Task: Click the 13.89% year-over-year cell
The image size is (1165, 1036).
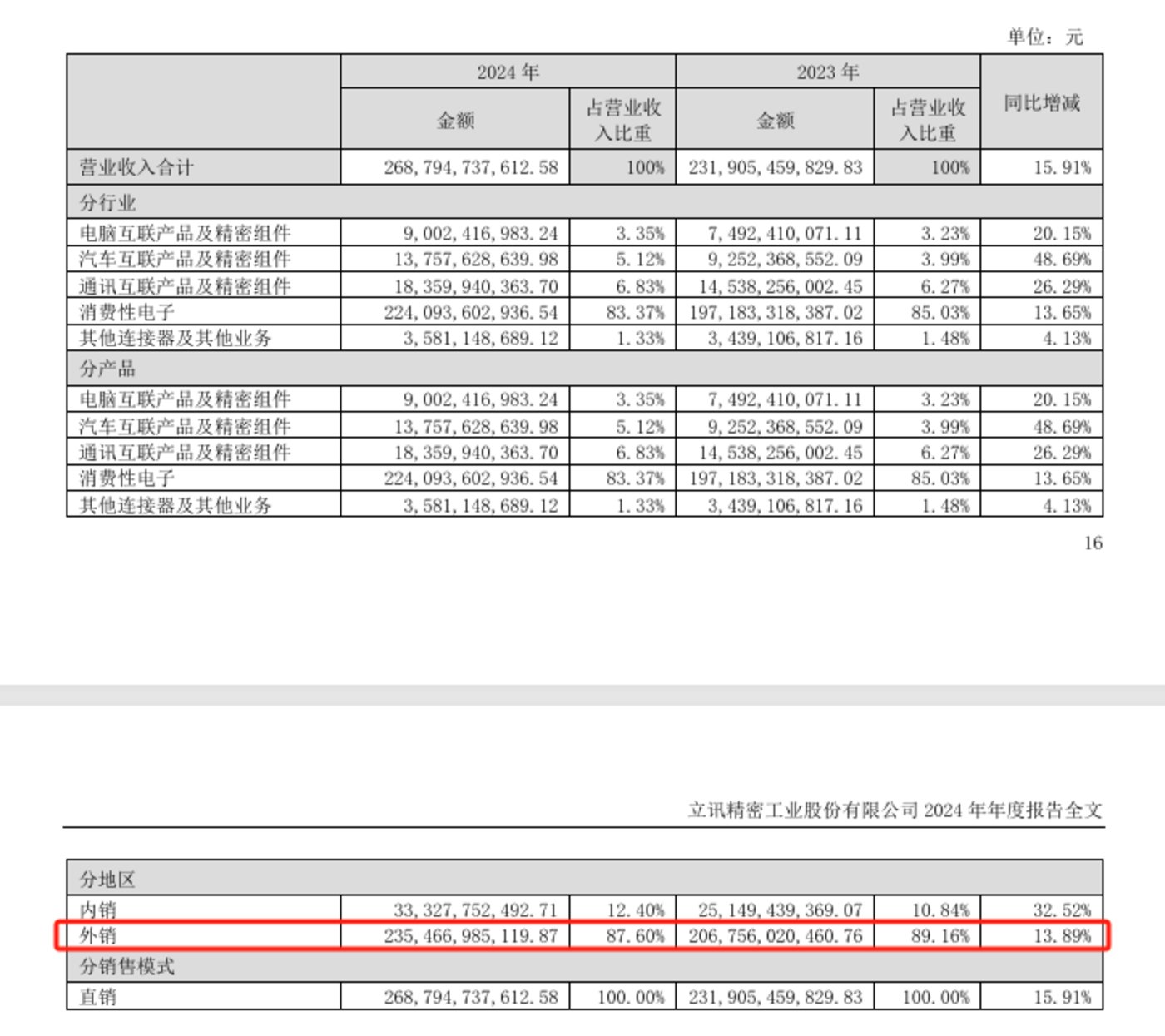Action: [x=1061, y=936]
